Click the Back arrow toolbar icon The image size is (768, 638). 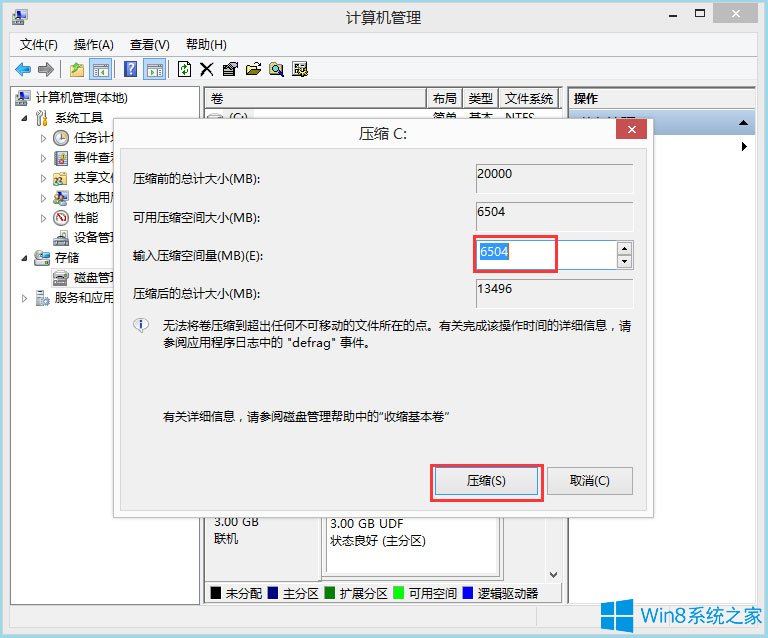click(23, 70)
